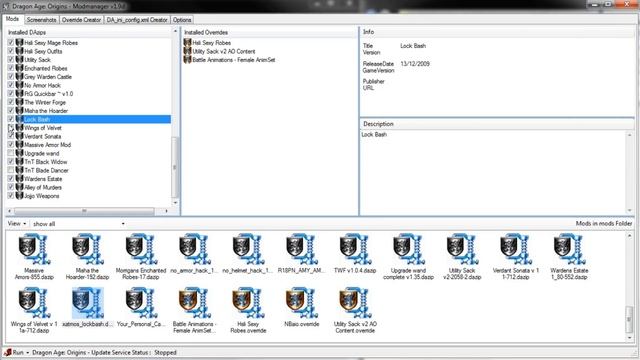Select RG Quickbar ~ v1.0 in installed list
The height and width of the screenshot is (360, 640).
pos(49,93)
